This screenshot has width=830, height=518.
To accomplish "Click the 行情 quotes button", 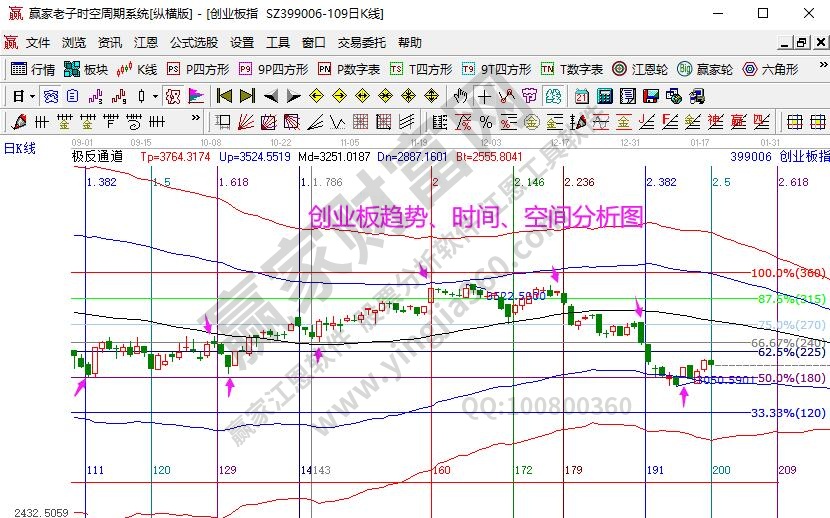I will [x=33, y=69].
